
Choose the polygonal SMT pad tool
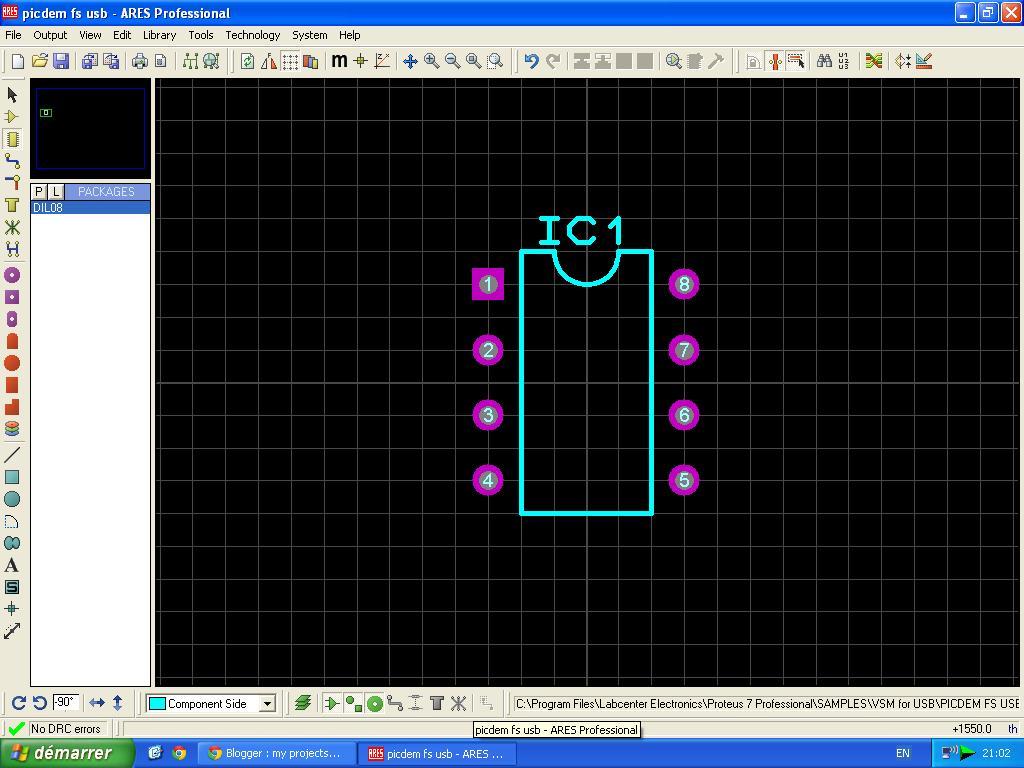click(12, 407)
